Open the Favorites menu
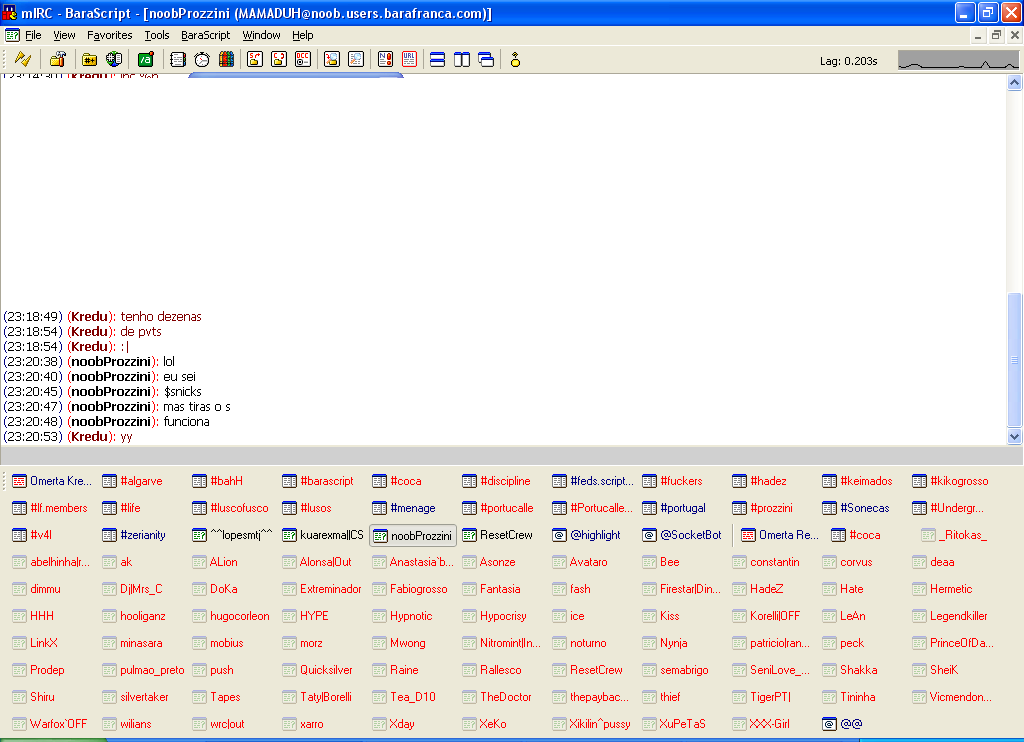This screenshot has height=742, width=1024. [x=109, y=35]
